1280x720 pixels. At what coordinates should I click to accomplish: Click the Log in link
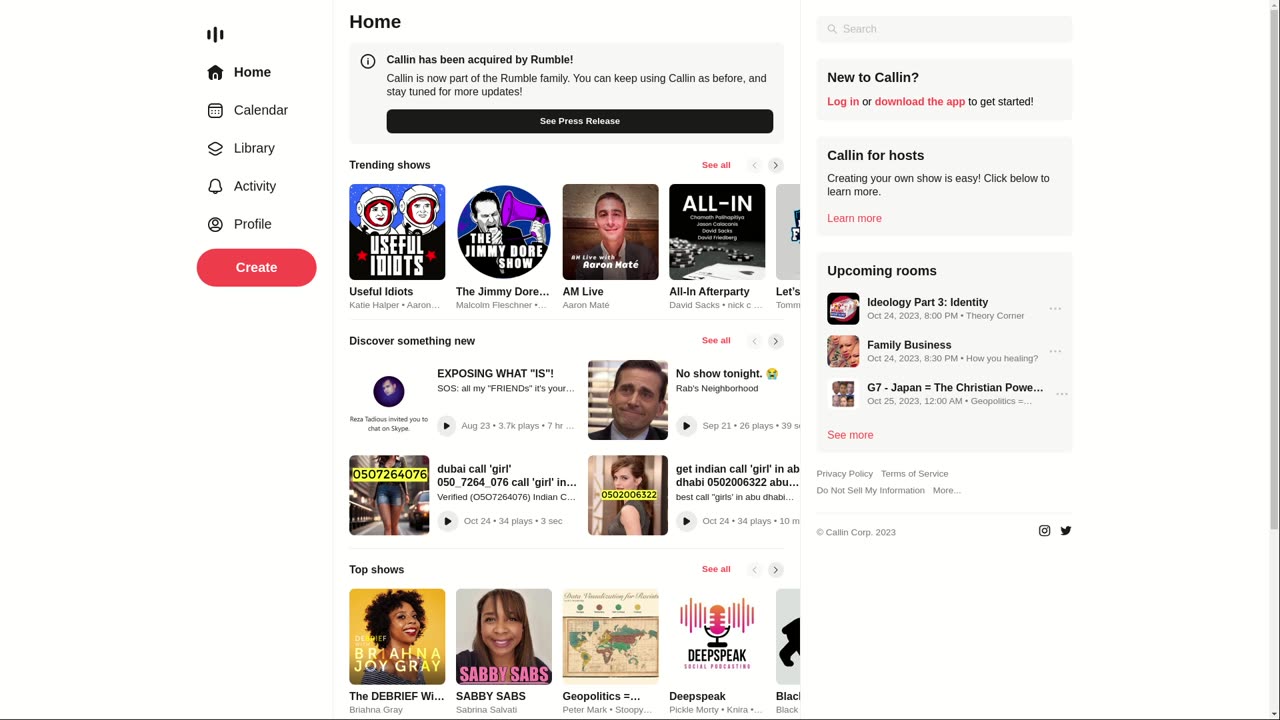[843, 102]
